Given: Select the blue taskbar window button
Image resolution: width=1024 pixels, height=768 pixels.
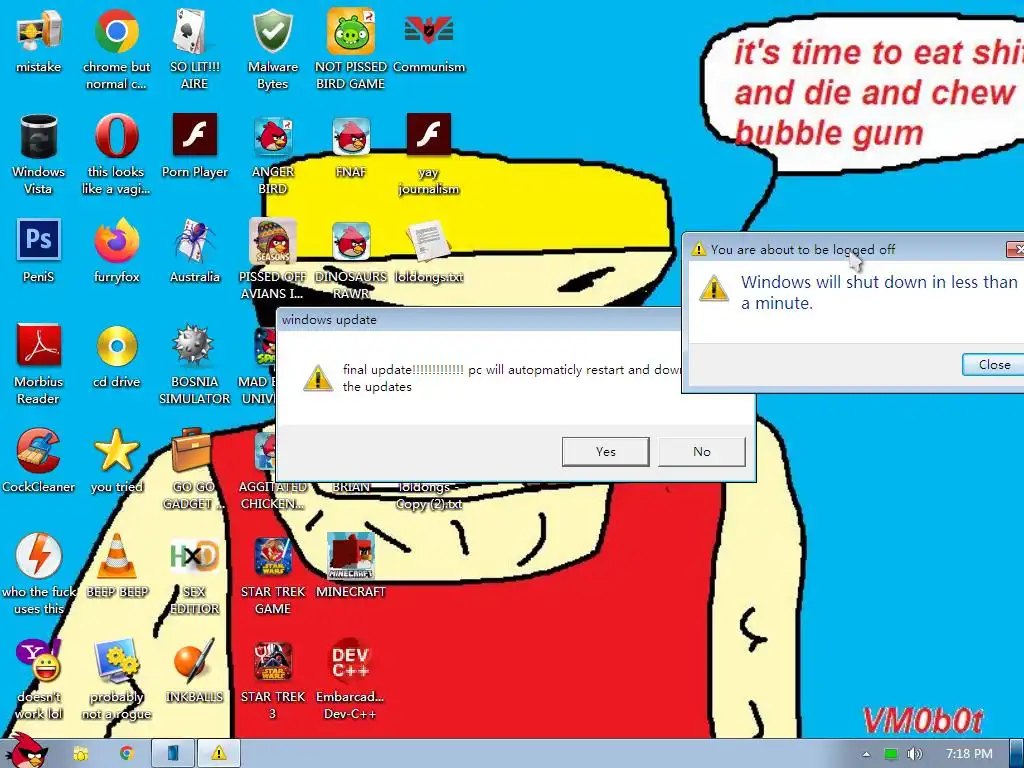Looking at the screenshot, I should pyautogui.click(x=172, y=753).
